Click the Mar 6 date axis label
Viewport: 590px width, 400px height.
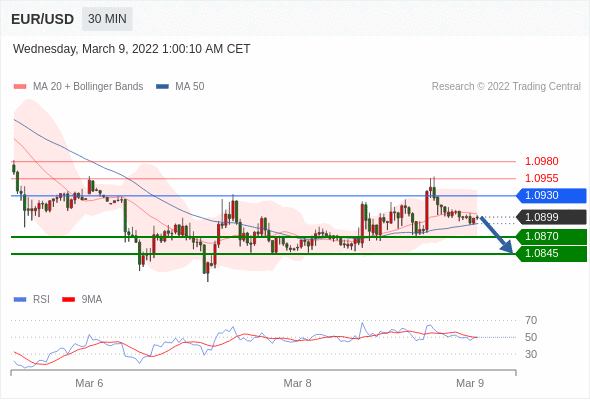(89, 383)
